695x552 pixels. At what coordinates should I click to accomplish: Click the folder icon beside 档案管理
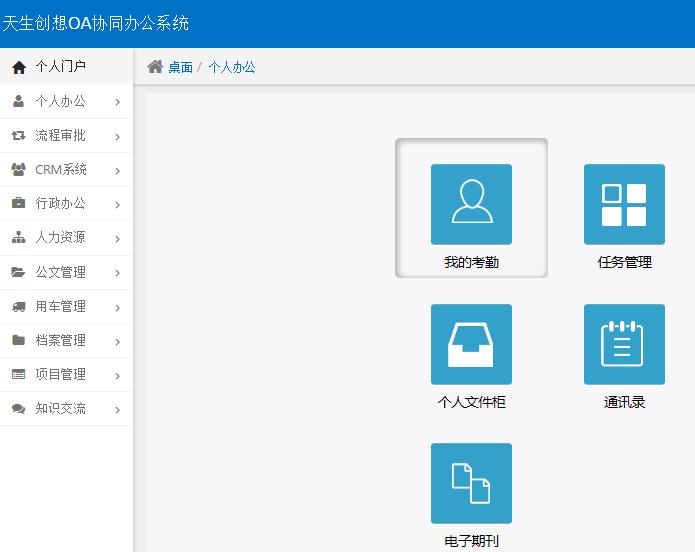[19, 340]
